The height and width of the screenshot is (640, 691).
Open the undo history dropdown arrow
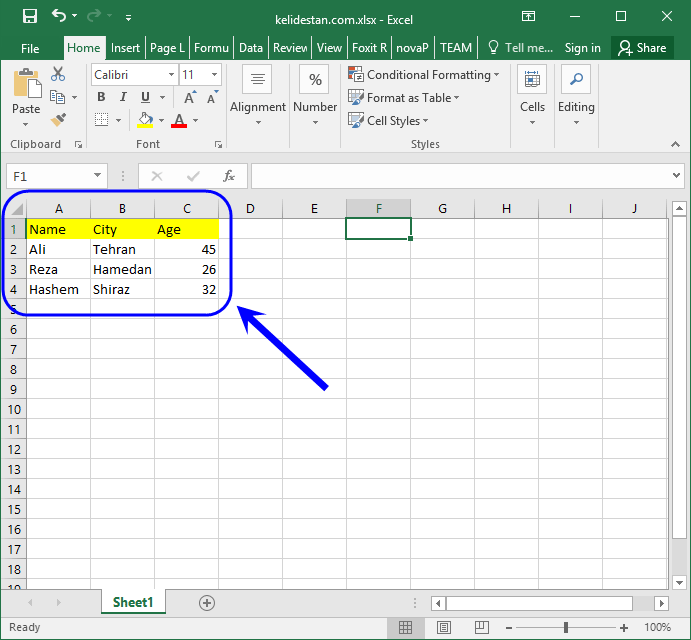coord(74,16)
